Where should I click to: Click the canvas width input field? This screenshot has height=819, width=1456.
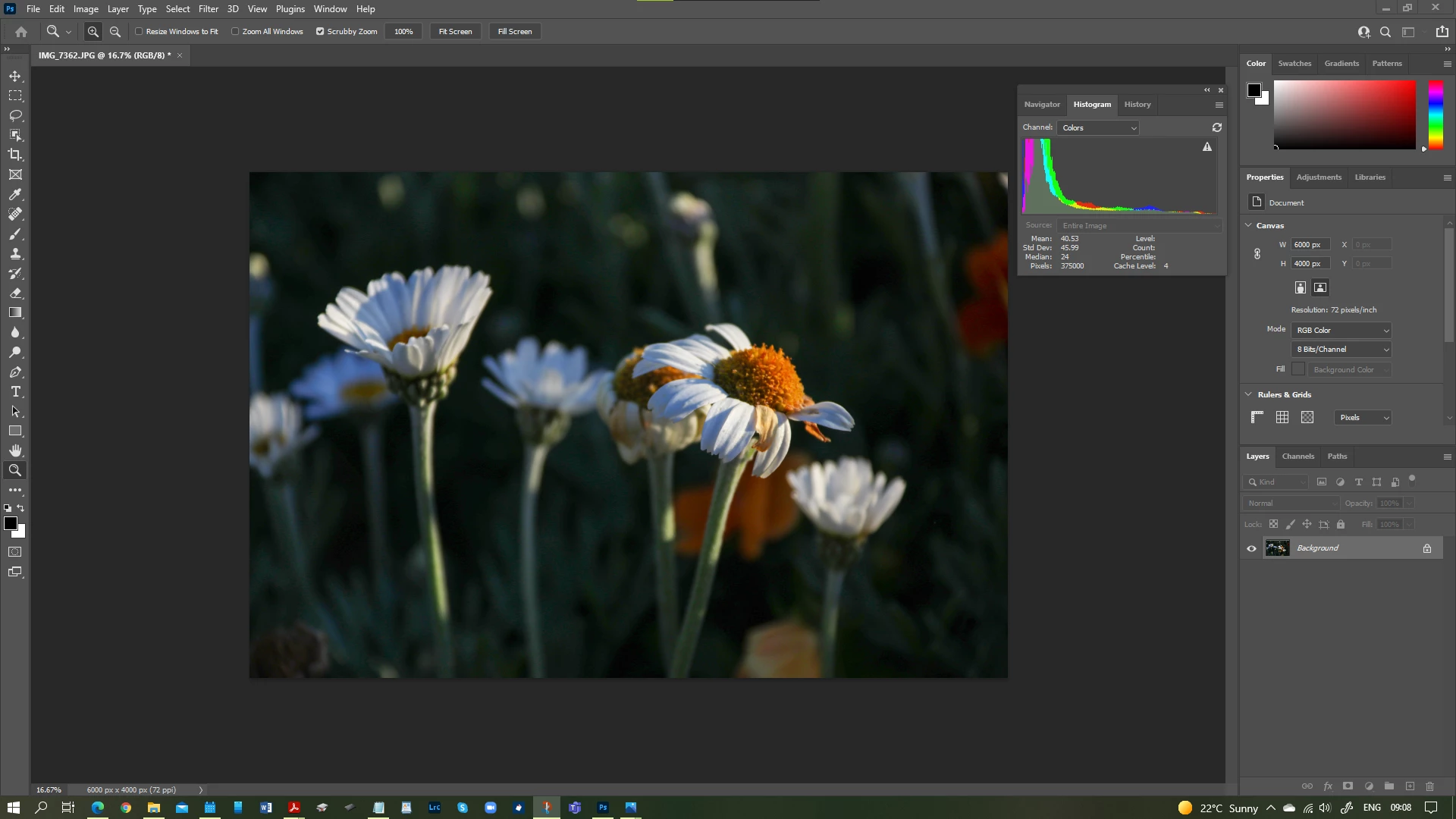coord(1311,244)
